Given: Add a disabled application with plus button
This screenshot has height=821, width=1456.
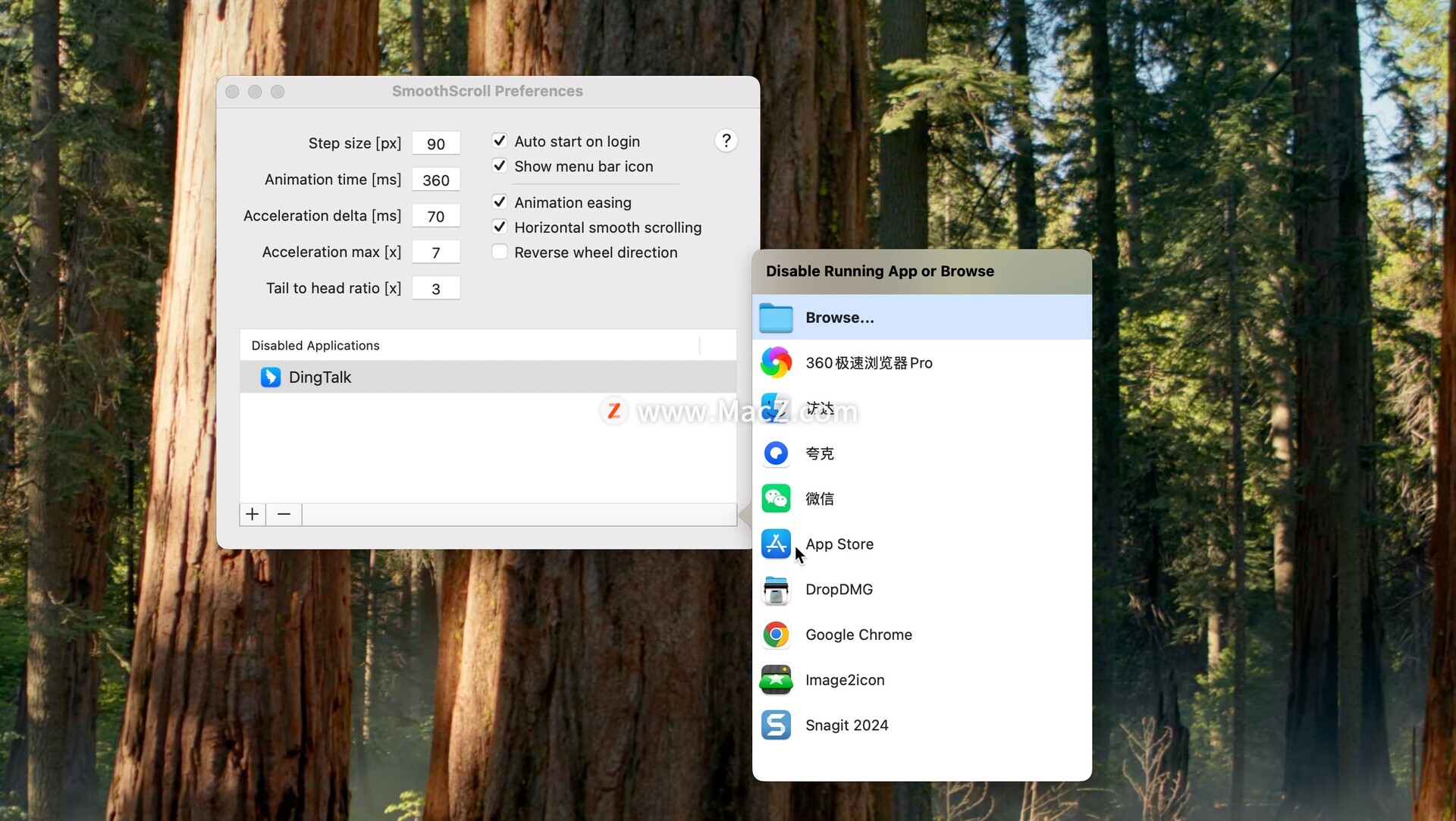Looking at the screenshot, I should point(253,515).
